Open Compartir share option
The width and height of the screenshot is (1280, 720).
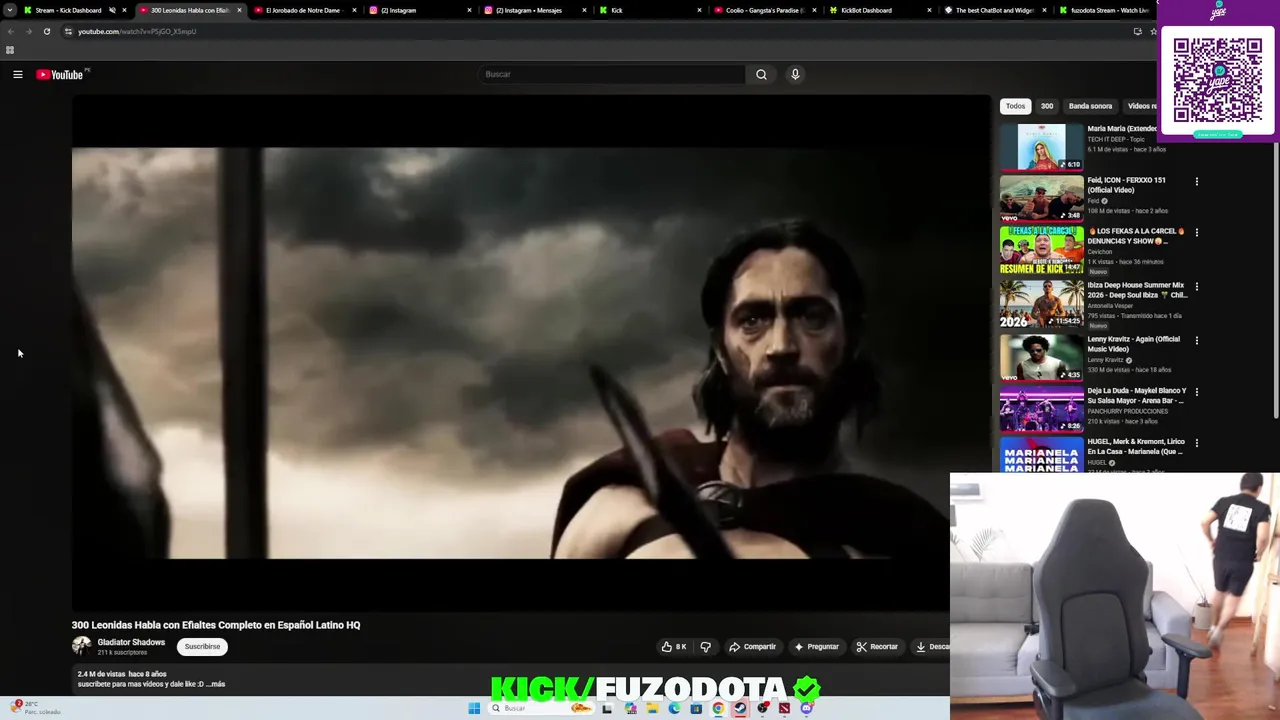tap(753, 647)
